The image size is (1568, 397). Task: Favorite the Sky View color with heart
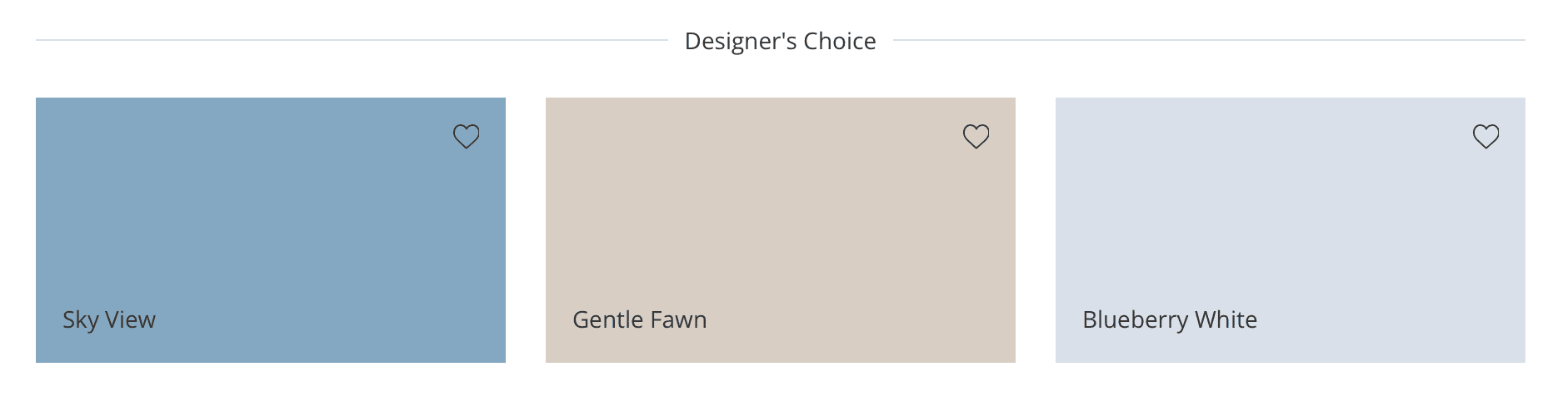(x=466, y=136)
